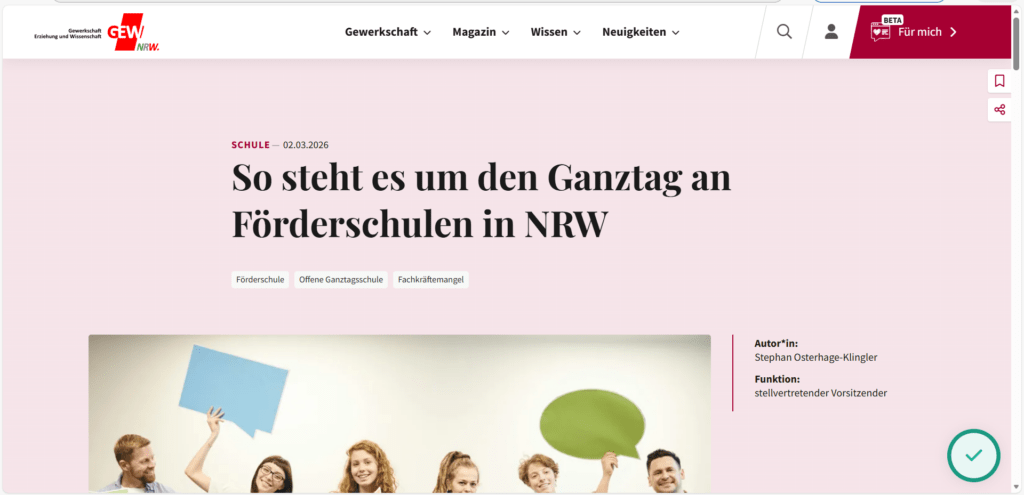This screenshot has height=495, width=1024.
Task: Open the Gewerkschaft navigation label
Action: (381, 32)
